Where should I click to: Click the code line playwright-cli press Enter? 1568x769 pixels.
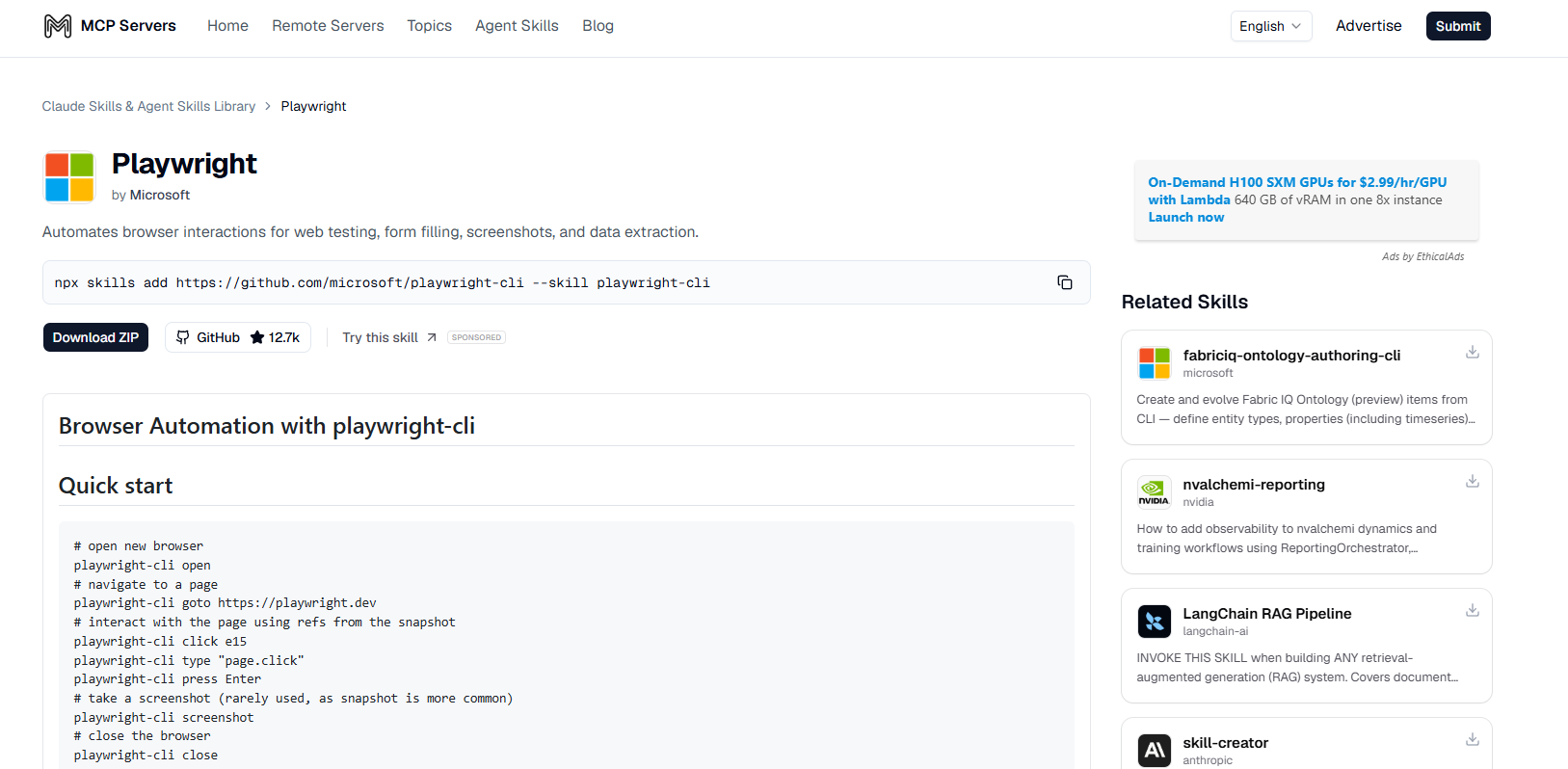coord(168,679)
